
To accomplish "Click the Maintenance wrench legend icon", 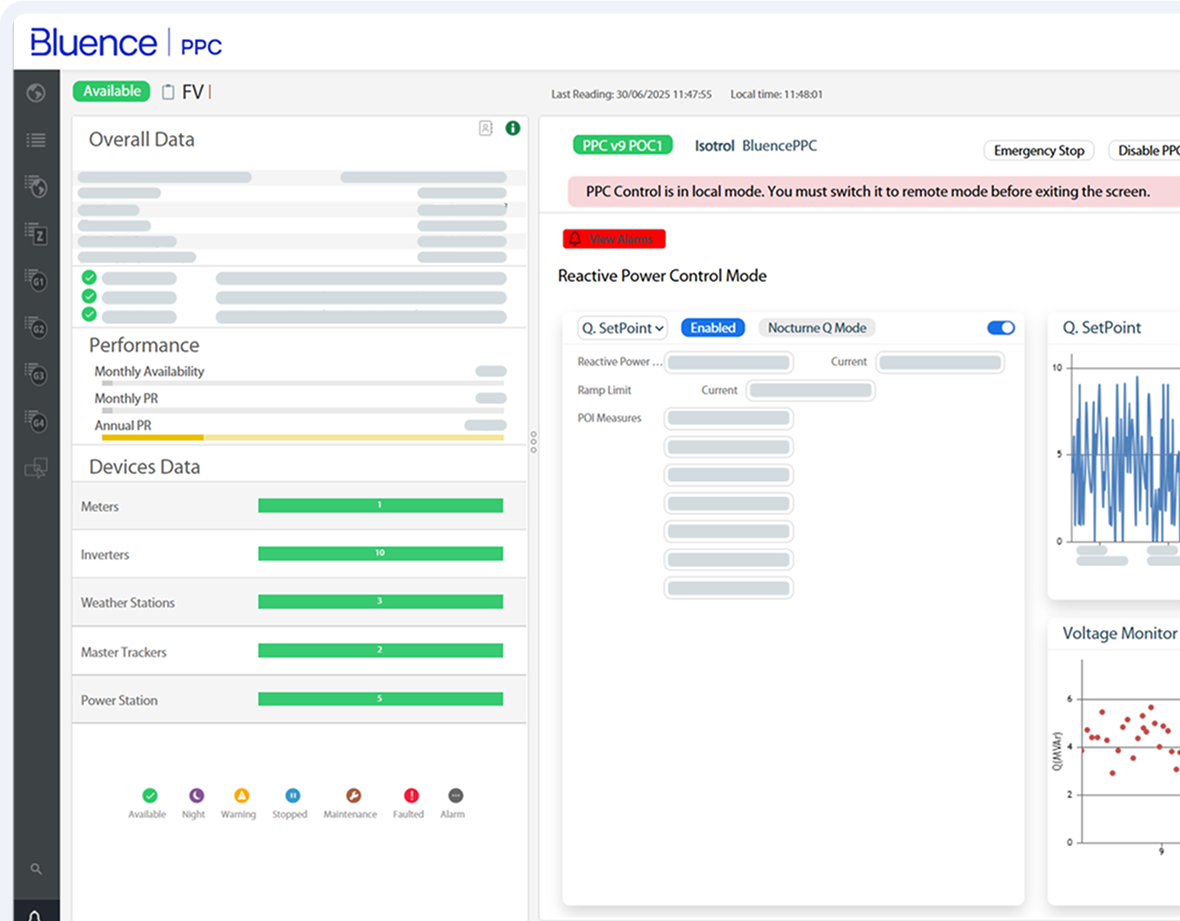I will [x=353, y=795].
